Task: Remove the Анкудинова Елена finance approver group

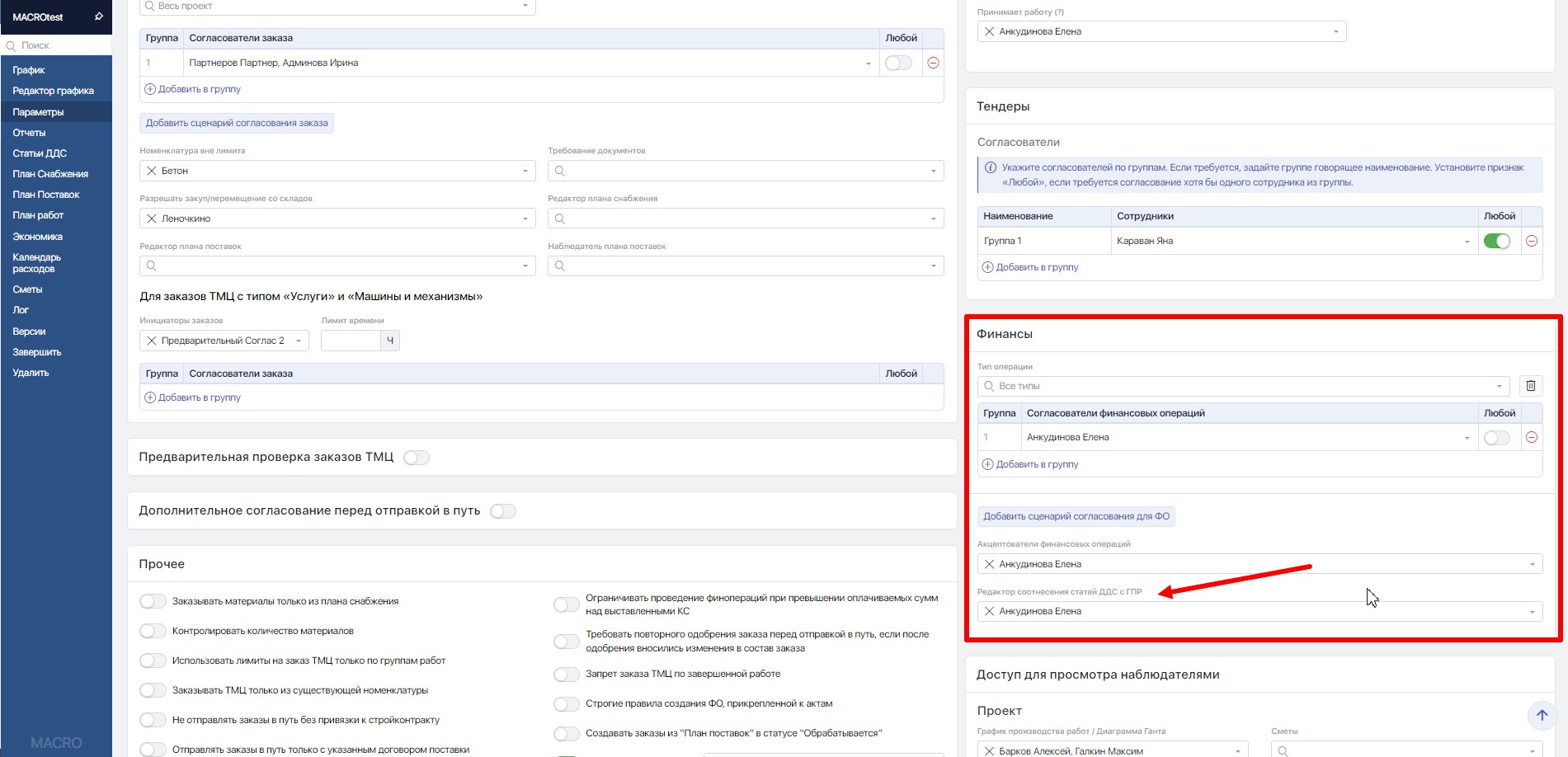Action: click(1531, 438)
